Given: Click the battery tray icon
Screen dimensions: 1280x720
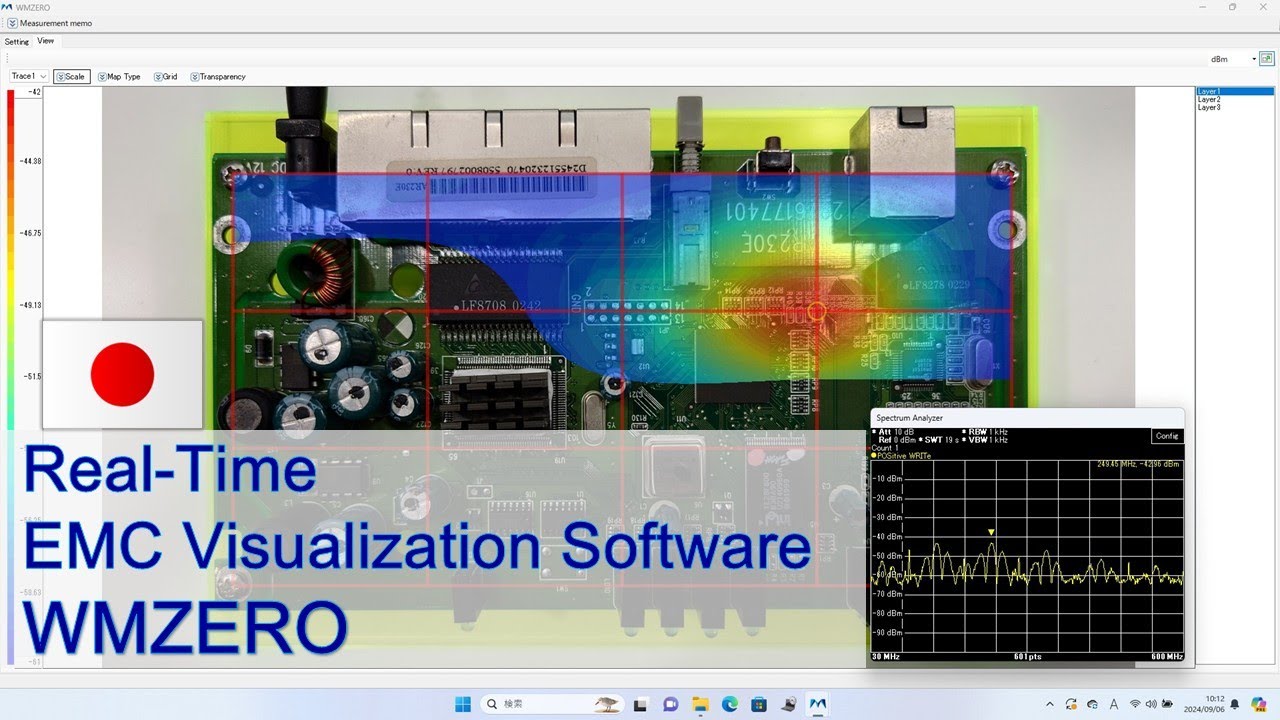Looking at the screenshot, I should (1167, 704).
